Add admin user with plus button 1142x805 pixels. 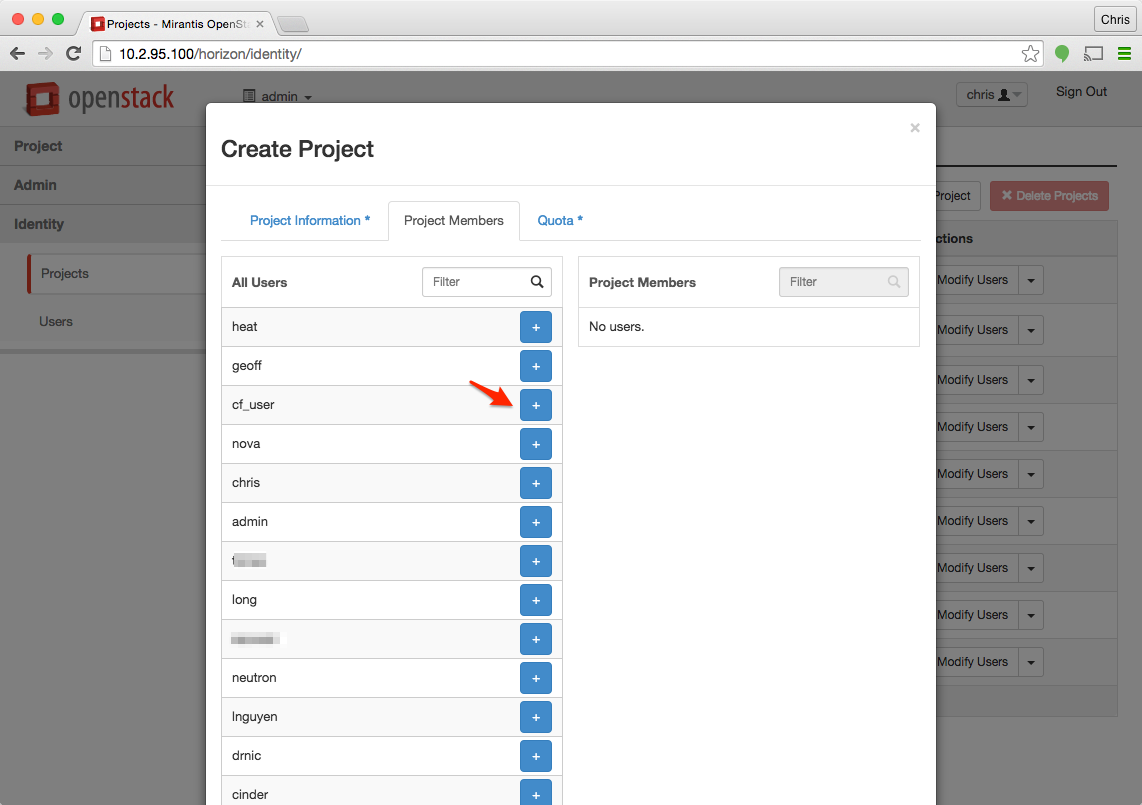pos(535,522)
